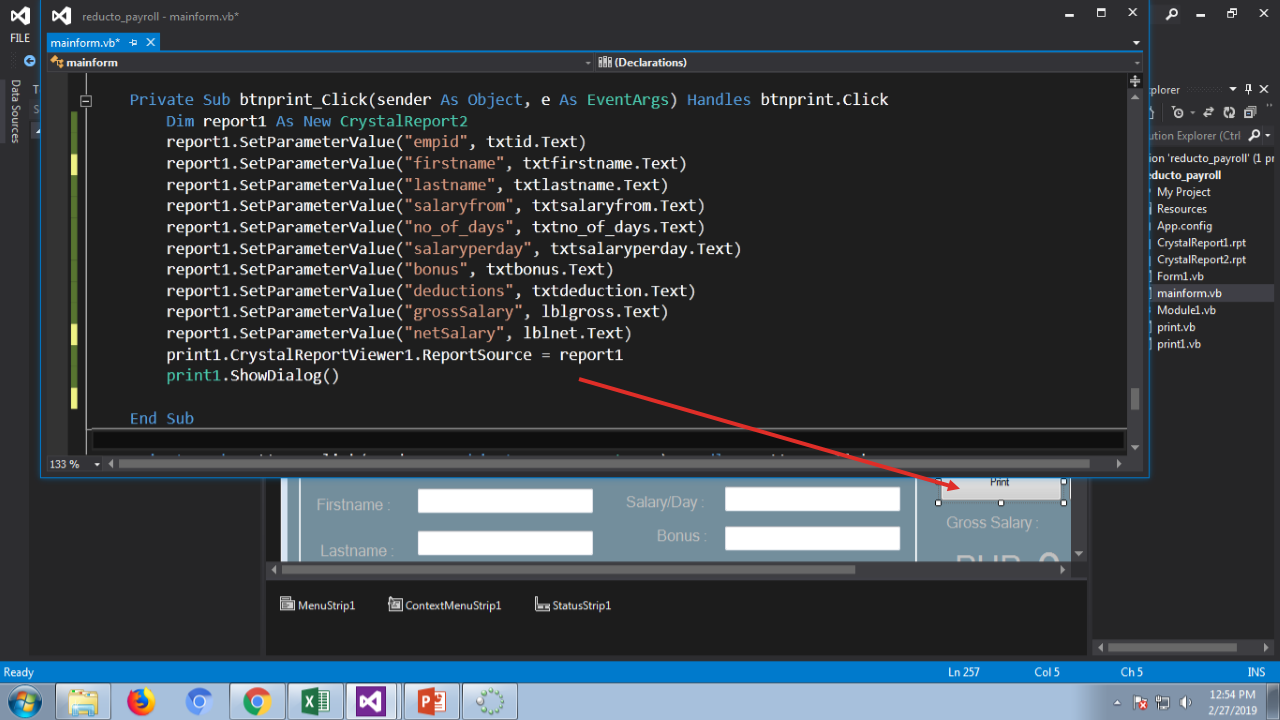Open the mainform navigation bar dropdown icon
Screen dimensions: 1280x720
[x=589, y=62]
